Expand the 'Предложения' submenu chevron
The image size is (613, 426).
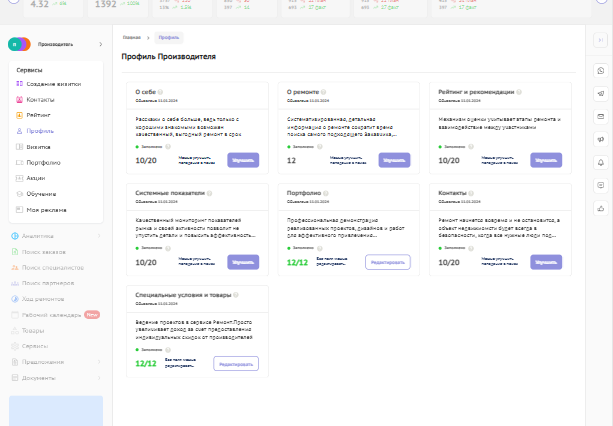[99, 362]
